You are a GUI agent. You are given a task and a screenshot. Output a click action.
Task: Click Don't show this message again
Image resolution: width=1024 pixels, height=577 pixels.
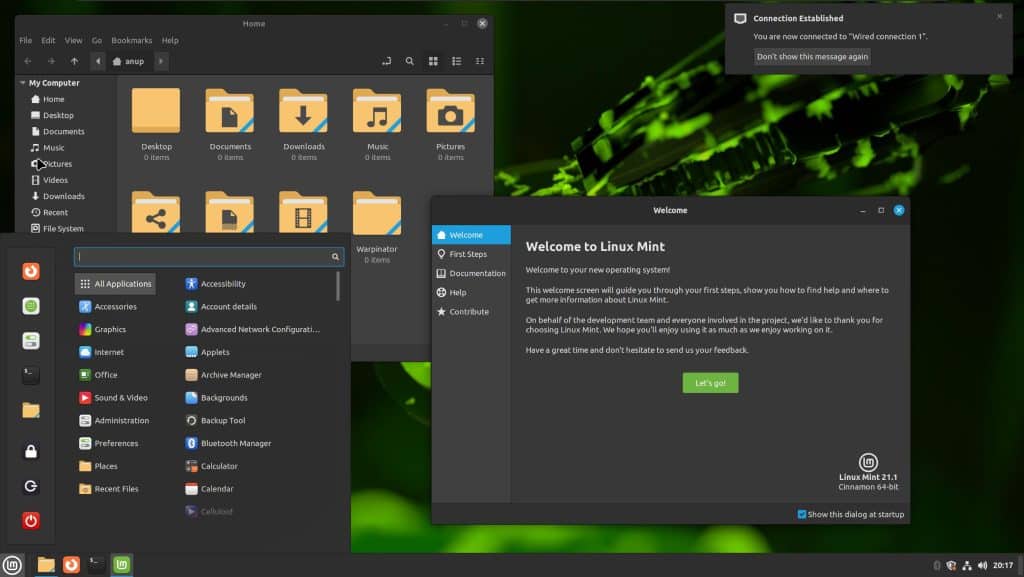tap(811, 56)
